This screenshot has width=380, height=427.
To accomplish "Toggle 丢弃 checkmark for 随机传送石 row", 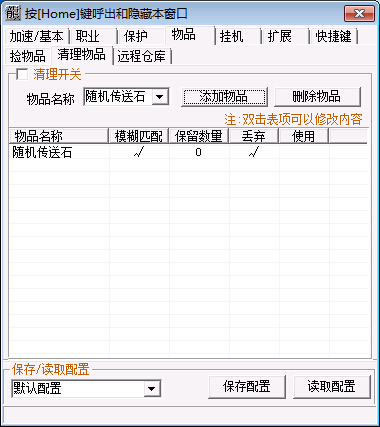I will (254, 153).
